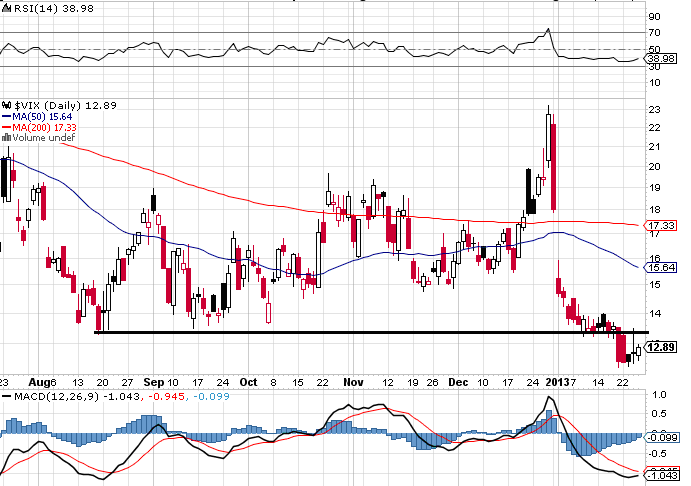Select the $VIX (Daily) 12.89 title
Image resolution: width=691 pixels, height=486 pixels.
65,105
